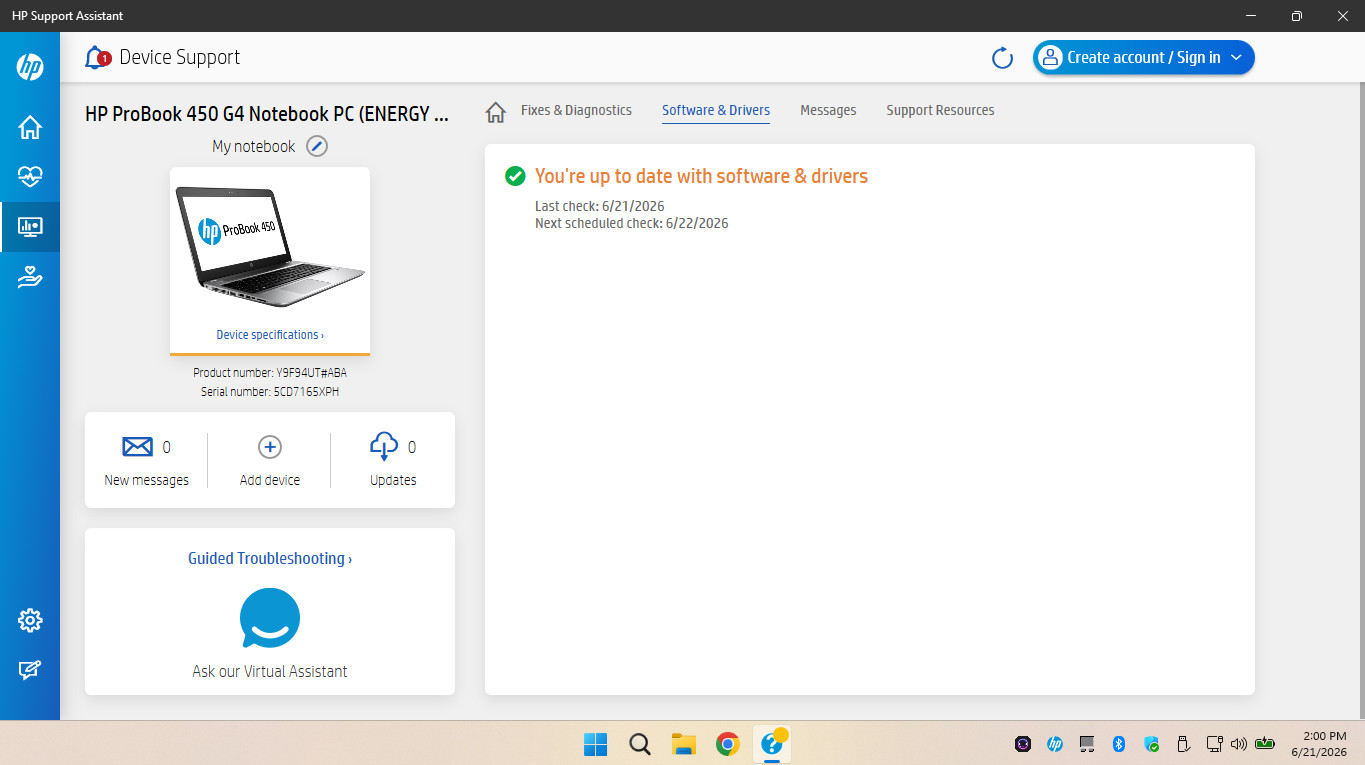Click the refresh icon in the header
This screenshot has height=765, width=1365.
[x=1002, y=58]
